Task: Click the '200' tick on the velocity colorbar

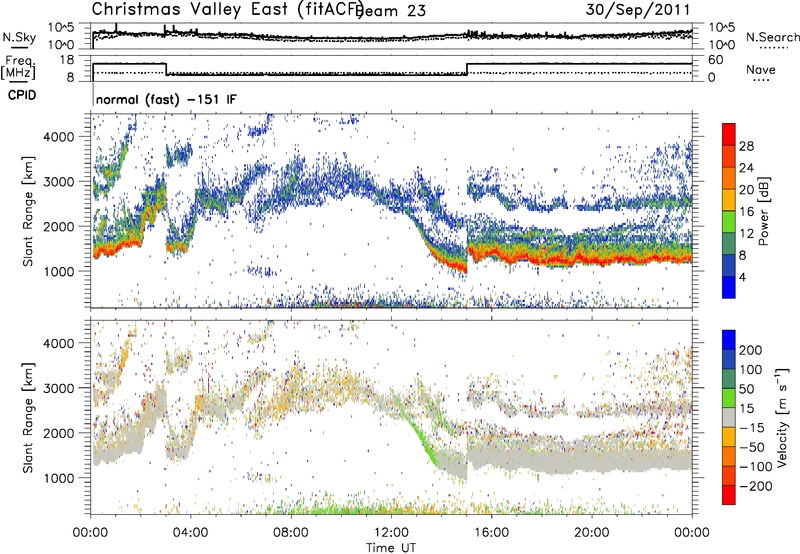Action: pyautogui.click(x=751, y=350)
